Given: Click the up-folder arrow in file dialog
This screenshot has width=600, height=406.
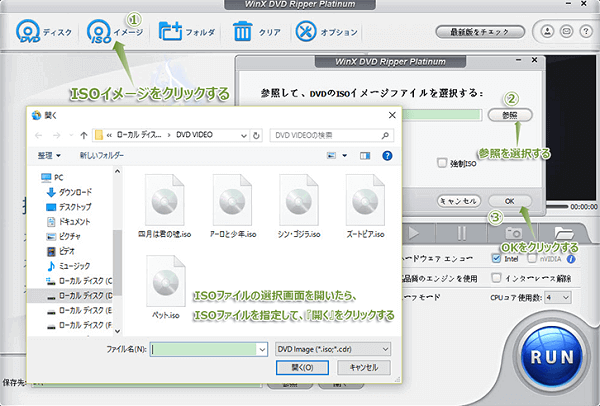Looking at the screenshot, I should pos(84,135).
